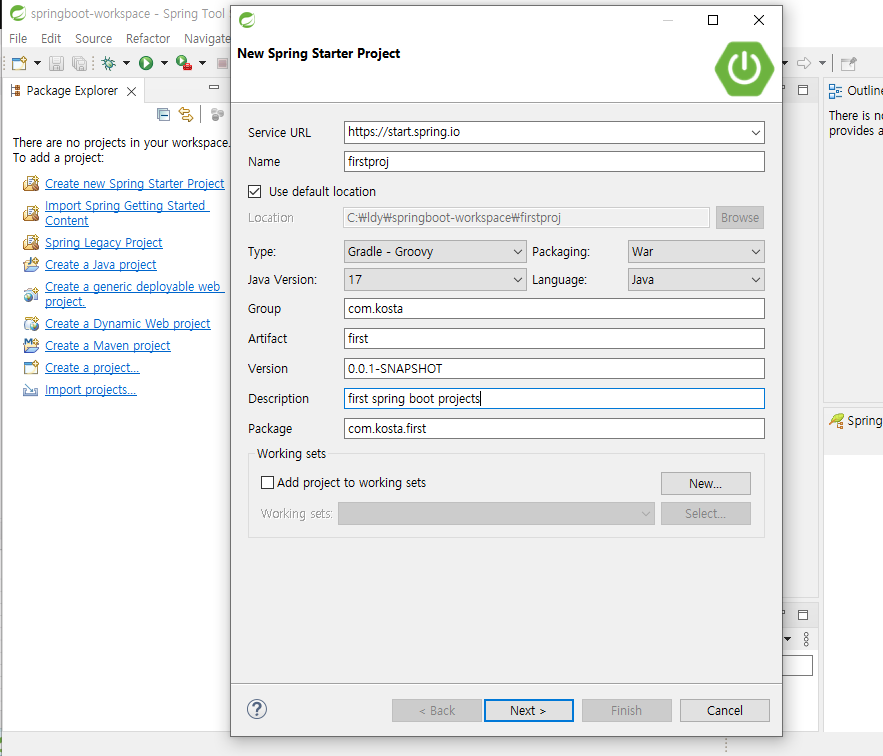Image resolution: width=883 pixels, height=756 pixels.
Task: Open the Packaging War dropdown
Action: [x=696, y=252]
